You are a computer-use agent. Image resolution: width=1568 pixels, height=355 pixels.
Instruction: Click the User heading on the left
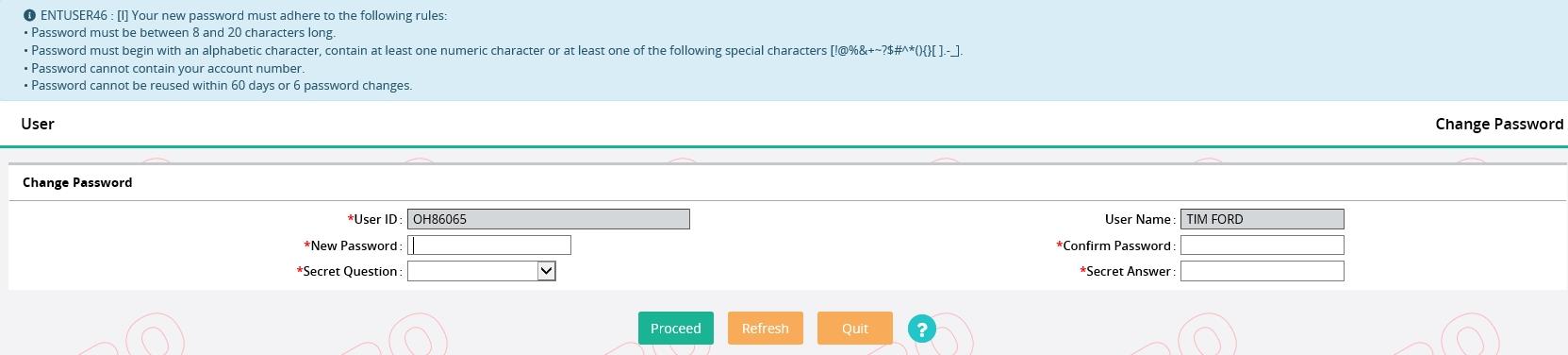click(38, 124)
